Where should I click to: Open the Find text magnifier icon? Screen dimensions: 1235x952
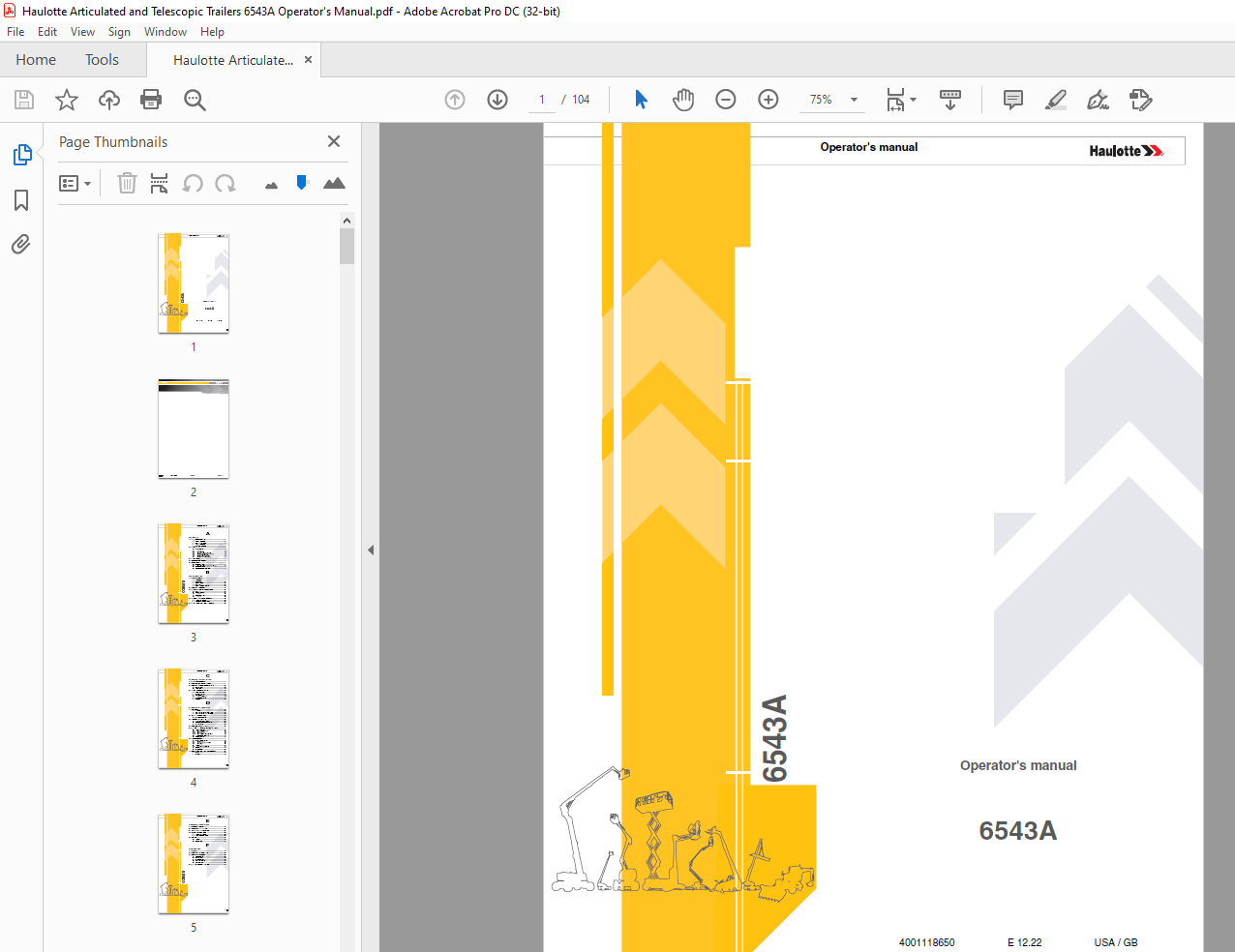click(195, 100)
